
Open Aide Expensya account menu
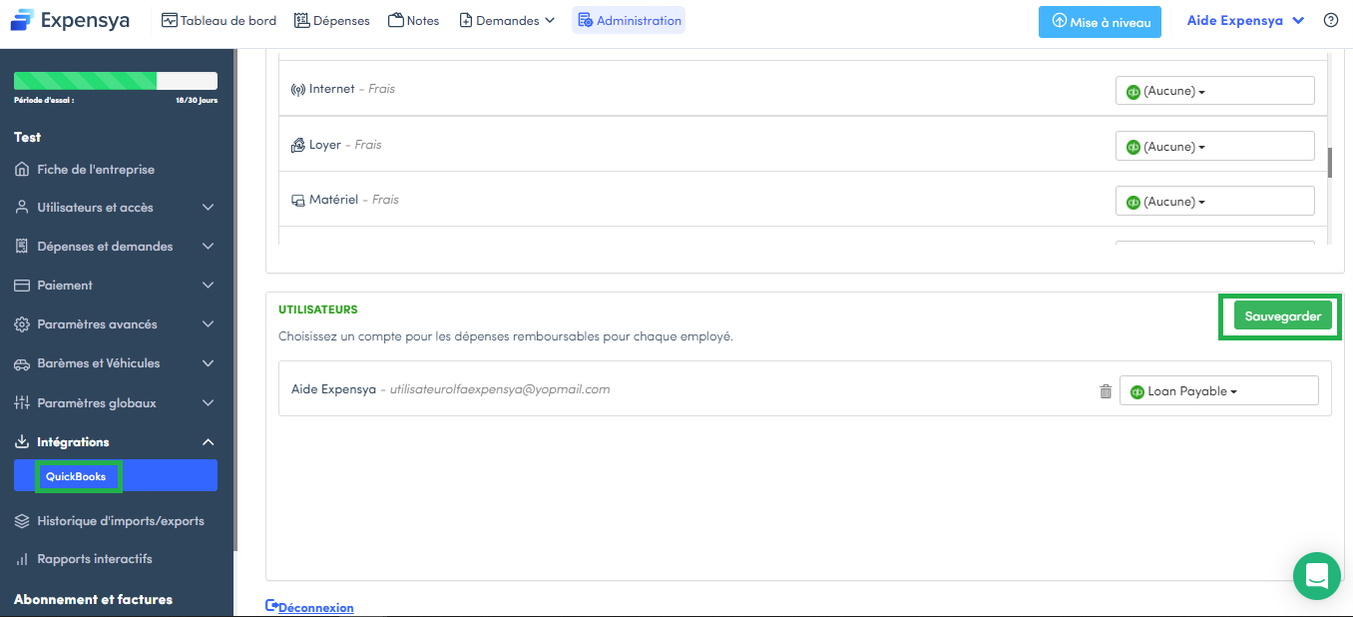click(x=1245, y=20)
